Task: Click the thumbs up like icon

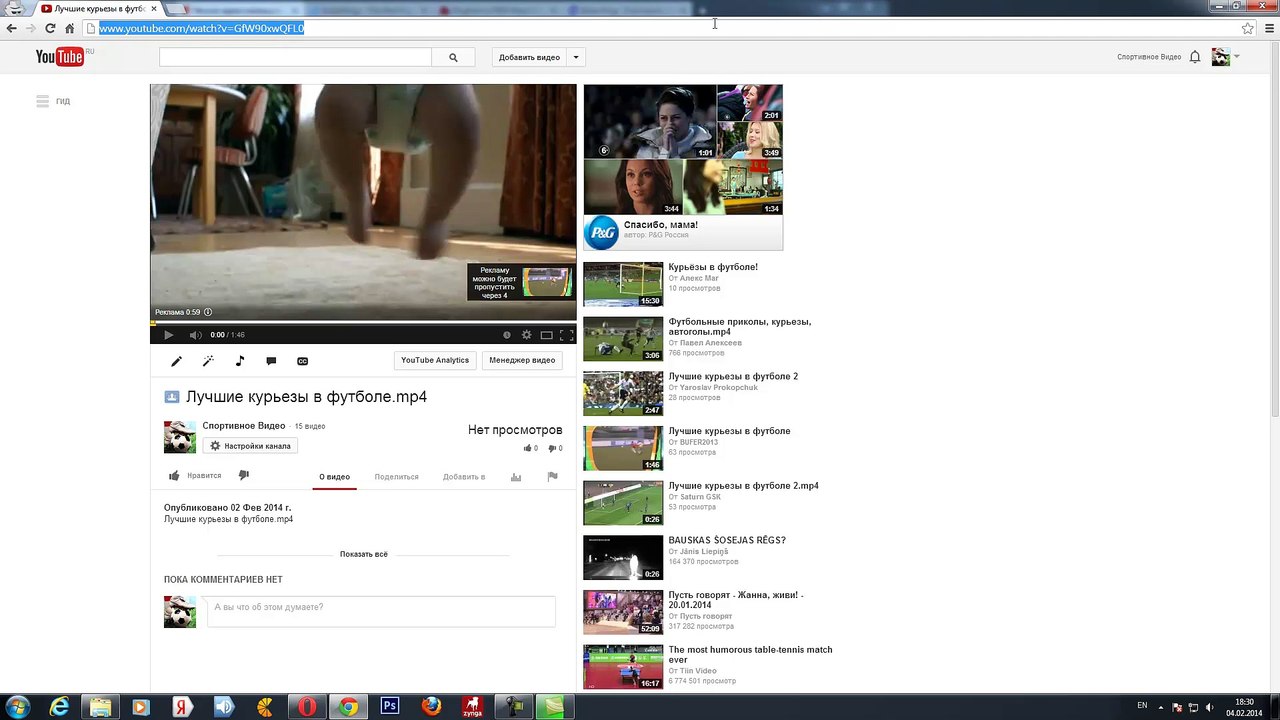Action: [174, 476]
